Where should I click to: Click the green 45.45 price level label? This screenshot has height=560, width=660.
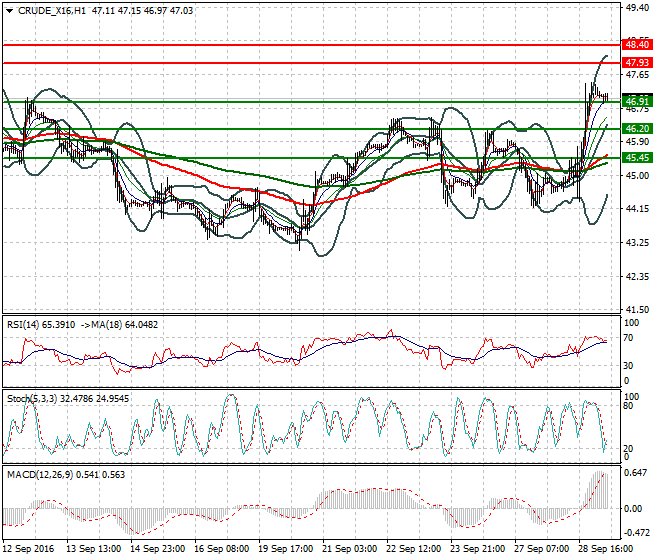point(637,157)
